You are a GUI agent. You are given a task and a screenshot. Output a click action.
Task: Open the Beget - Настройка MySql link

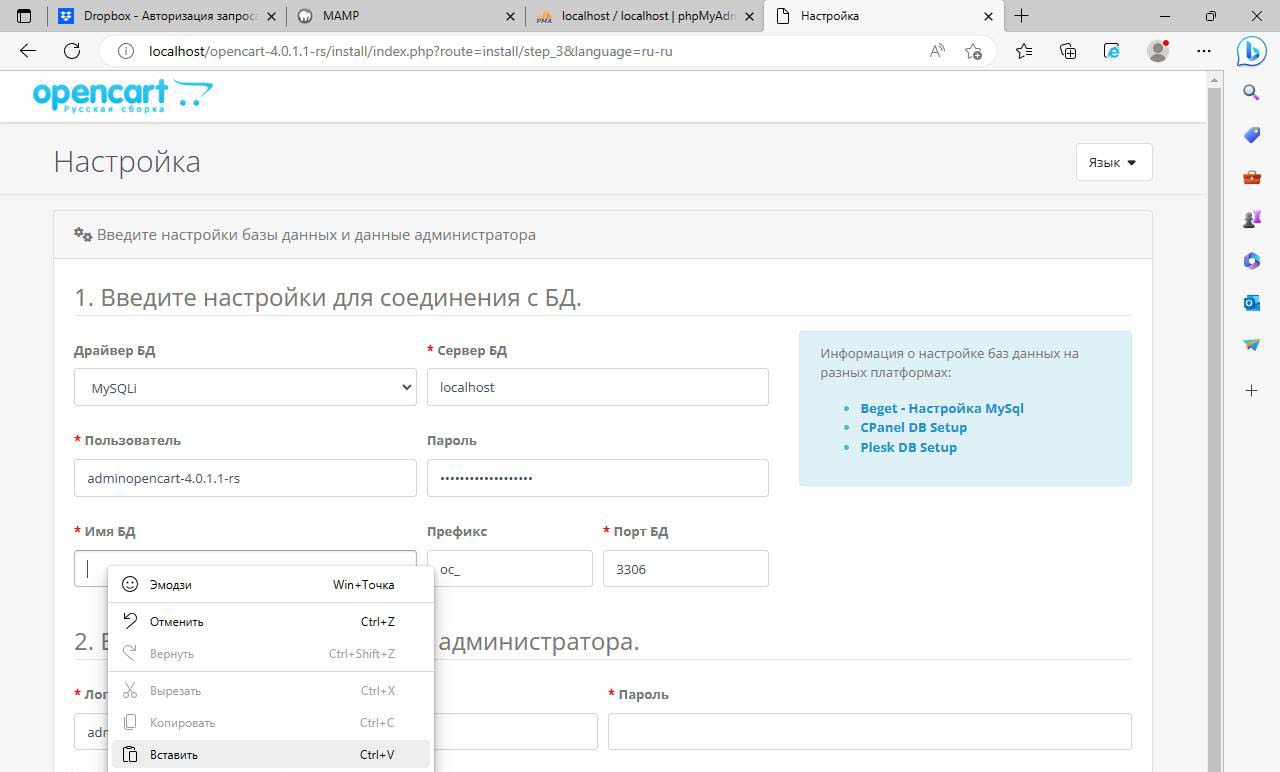(941, 408)
